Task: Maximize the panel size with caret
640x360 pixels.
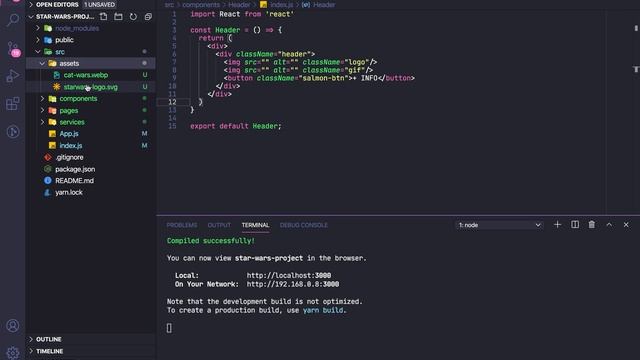Action: [609, 225]
